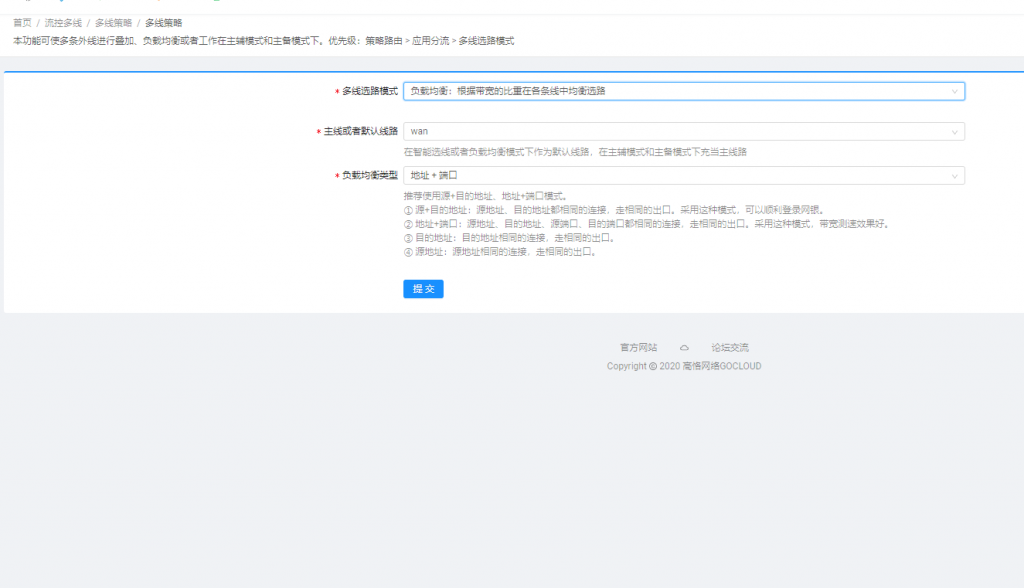Click the cloud icon in the footer
1024x588 pixels.
(x=683, y=347)
